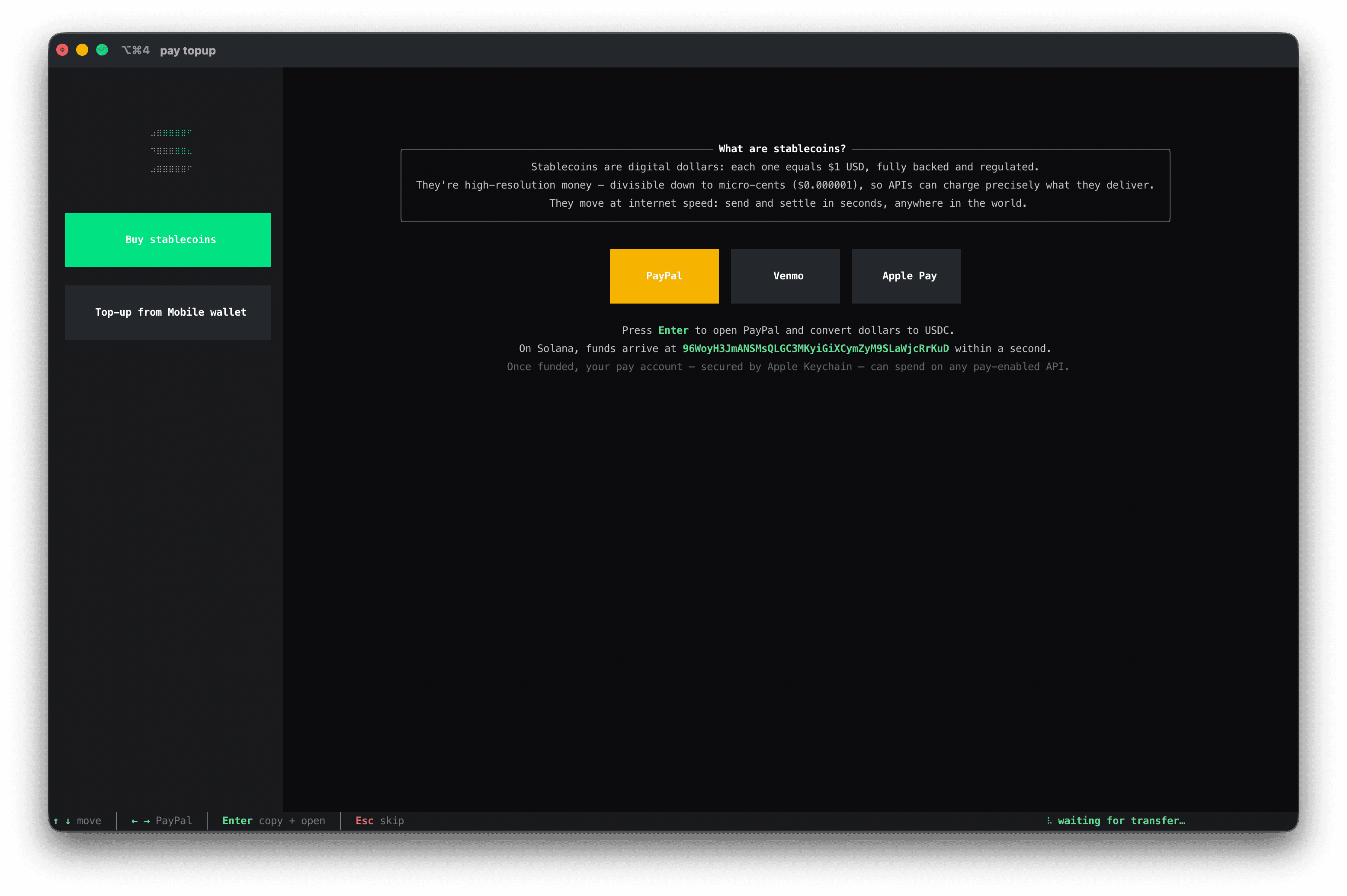Screen dimensions: 1347x896
Task: Pick PayPal as payment method
Action: [664, 275]
